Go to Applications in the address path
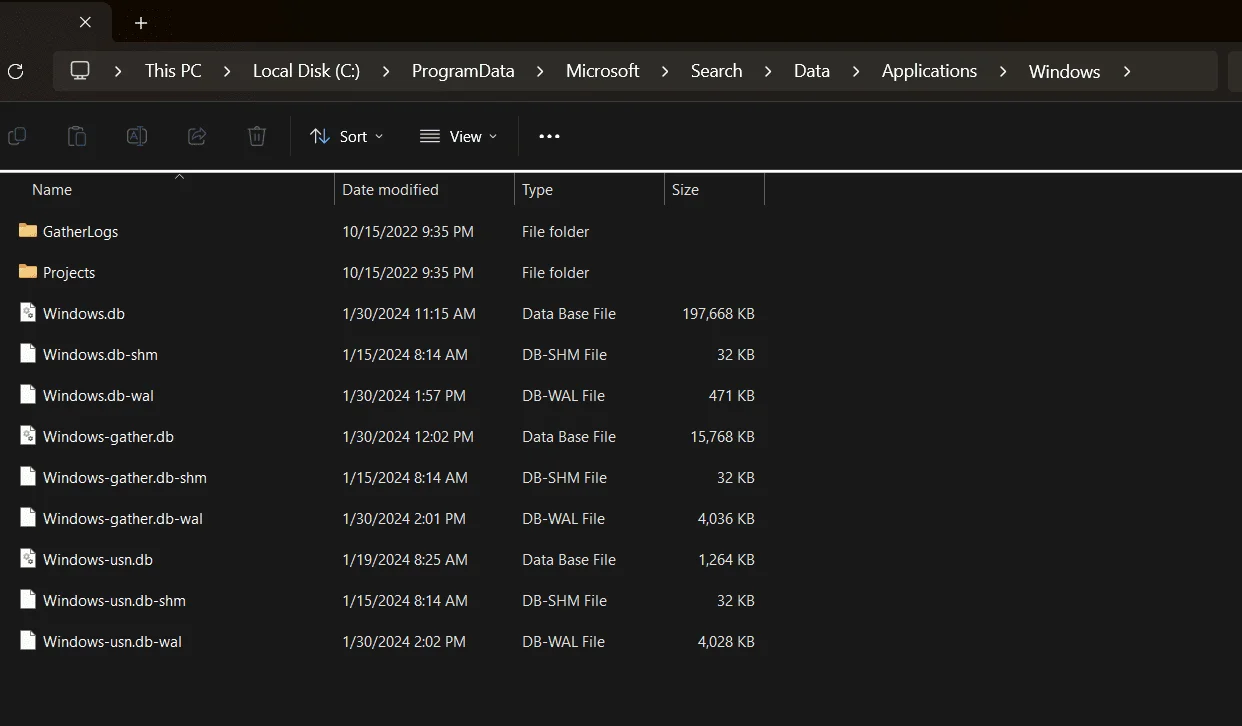 [x=929, y=71]
